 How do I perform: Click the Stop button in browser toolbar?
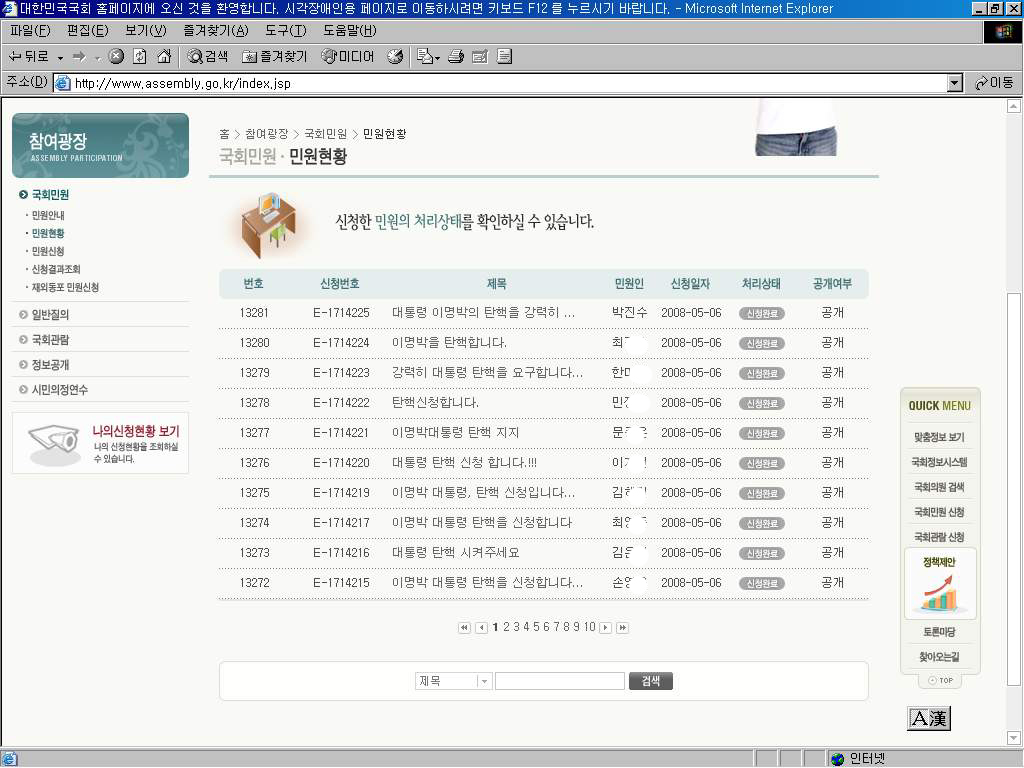coord(116,57)
